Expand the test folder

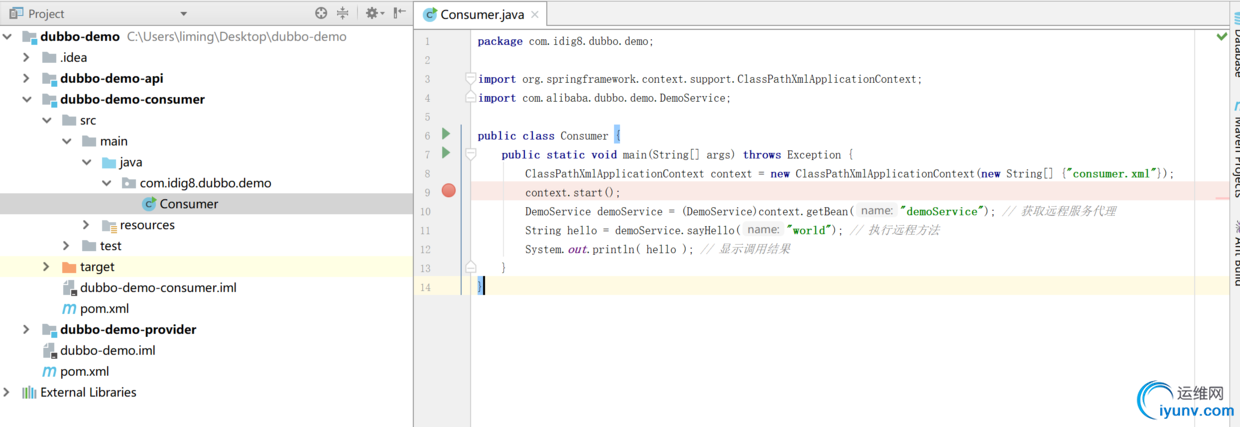67,246
